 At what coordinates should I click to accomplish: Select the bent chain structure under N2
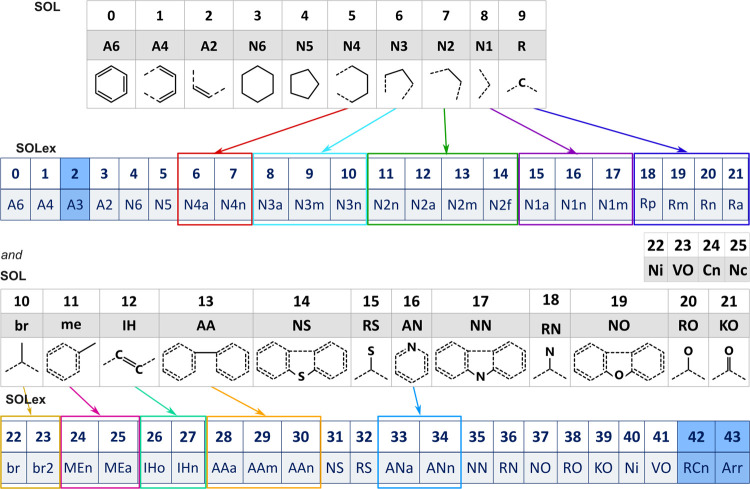[x=446, y=84]
